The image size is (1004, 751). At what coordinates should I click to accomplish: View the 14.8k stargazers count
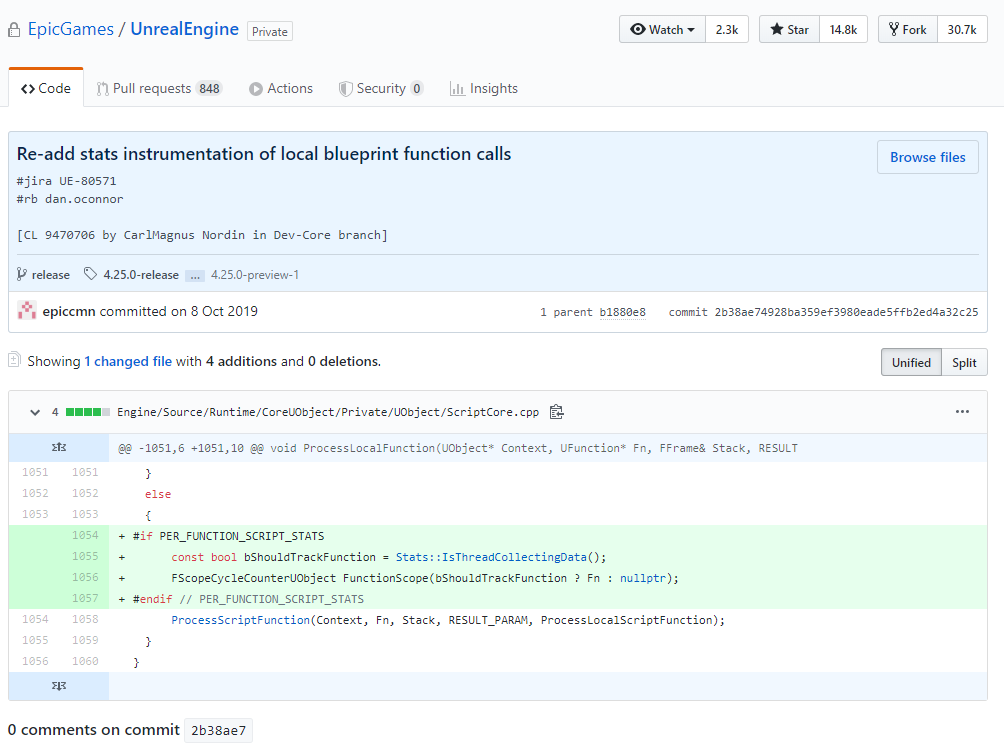(x=843, y=29)
